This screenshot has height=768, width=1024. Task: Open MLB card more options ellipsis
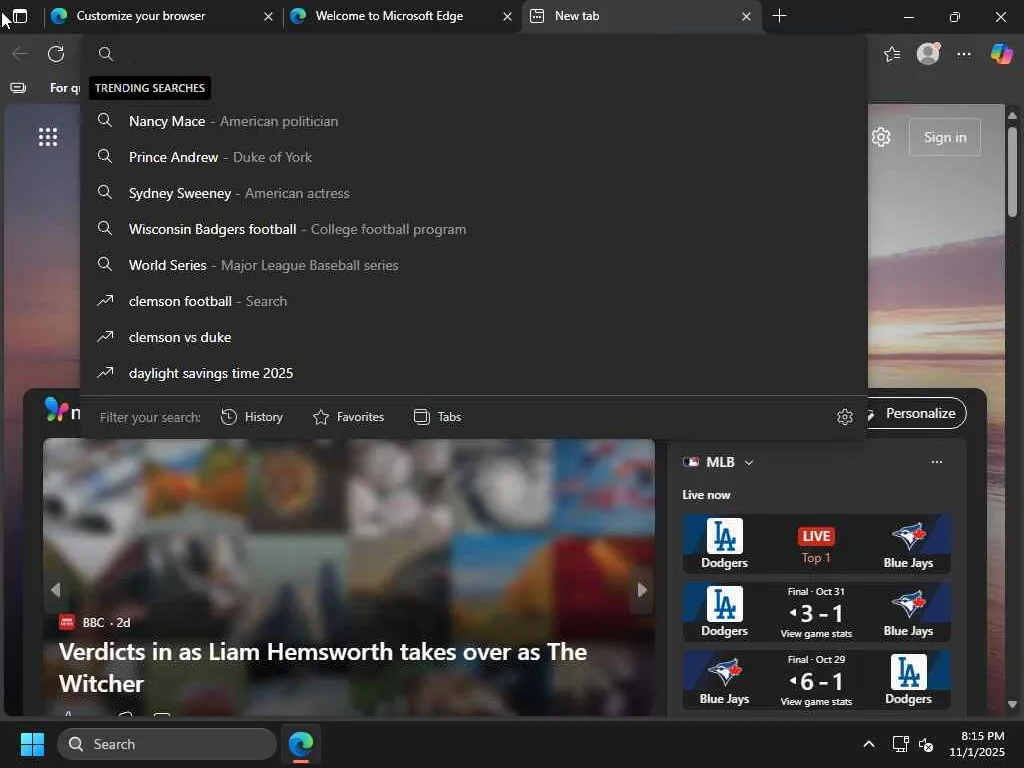[x=936, y=462]
